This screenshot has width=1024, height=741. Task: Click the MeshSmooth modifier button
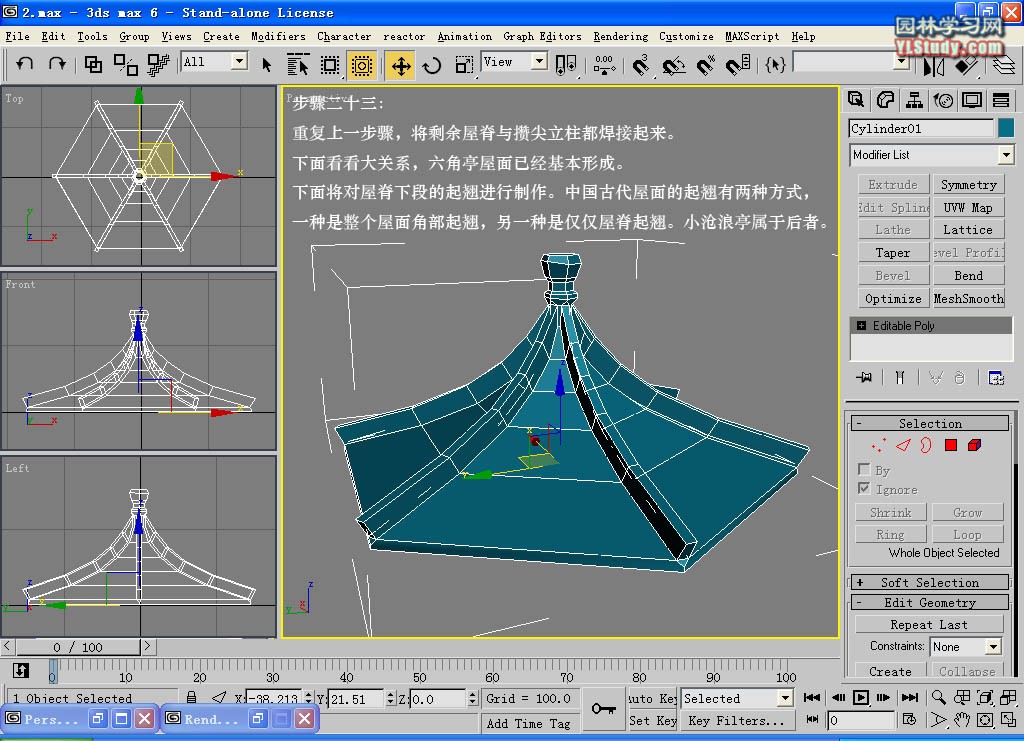pos(968,298)
